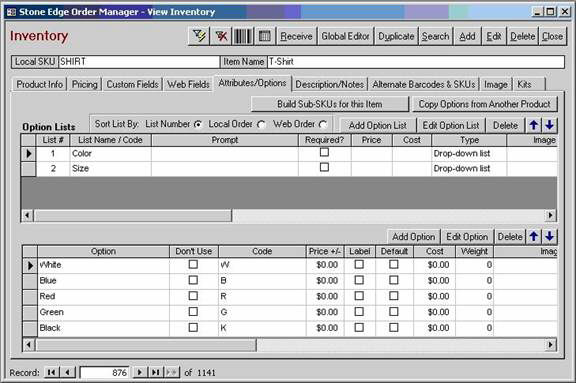The width and height of the screenshot is (576, 383).
Task: Select Local Order sort radio button
Action: [261, 124]
